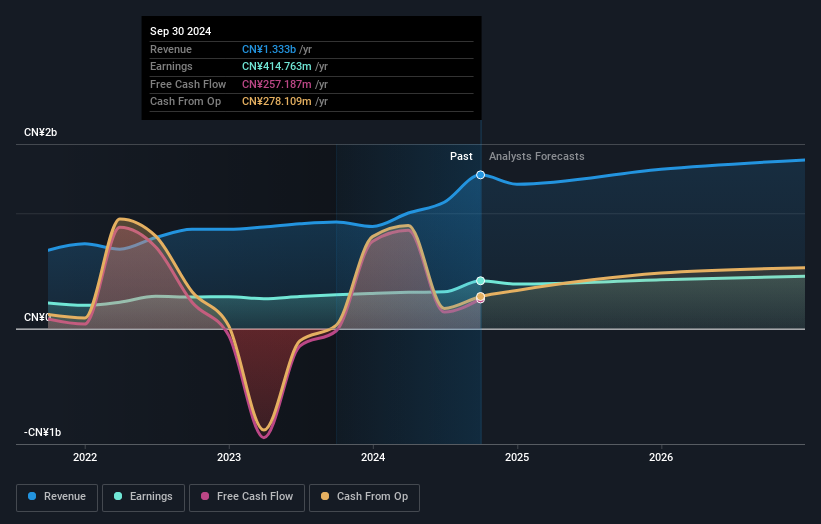Click the blue Revenue data point marker

(x=480, y=175)
